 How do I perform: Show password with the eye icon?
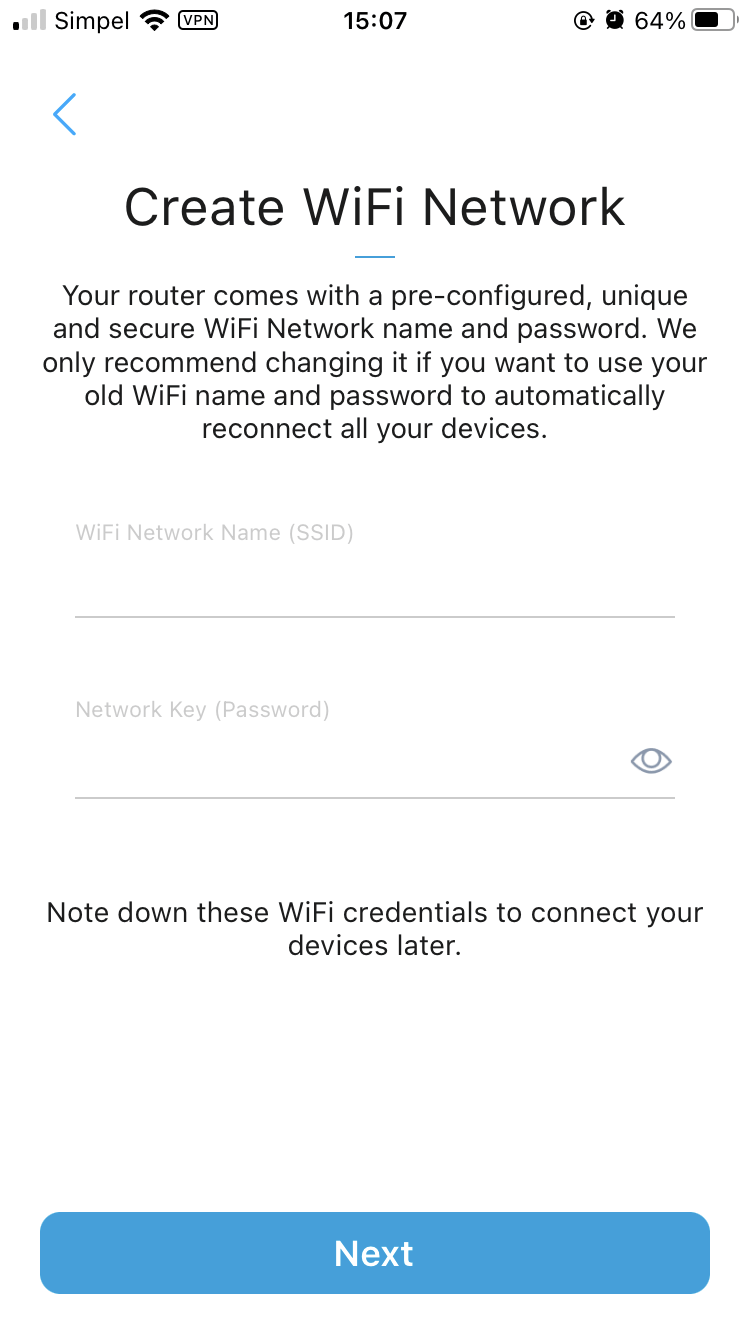pos(651,761)
